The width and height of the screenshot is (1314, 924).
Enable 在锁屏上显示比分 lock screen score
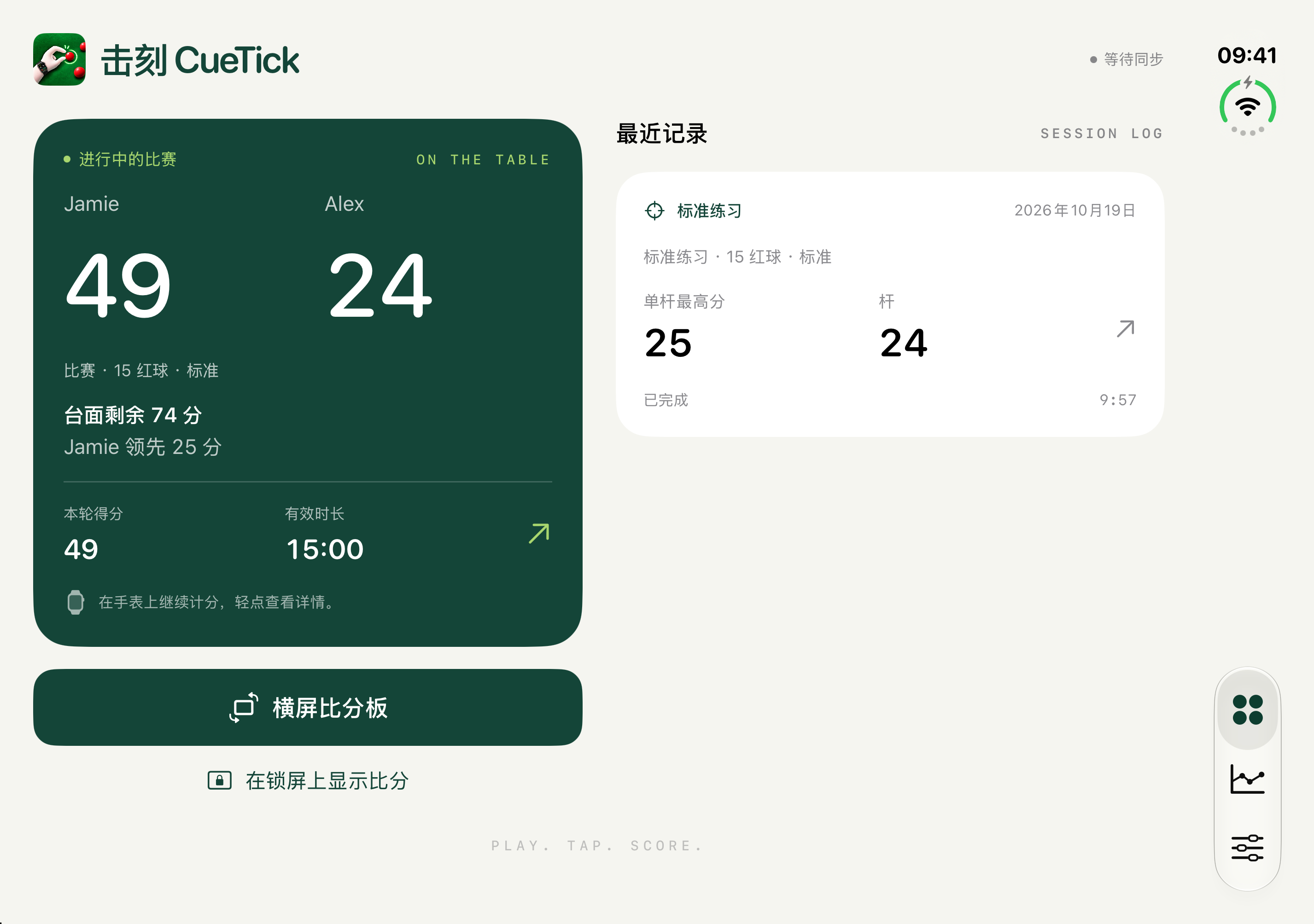click(308, 780)
